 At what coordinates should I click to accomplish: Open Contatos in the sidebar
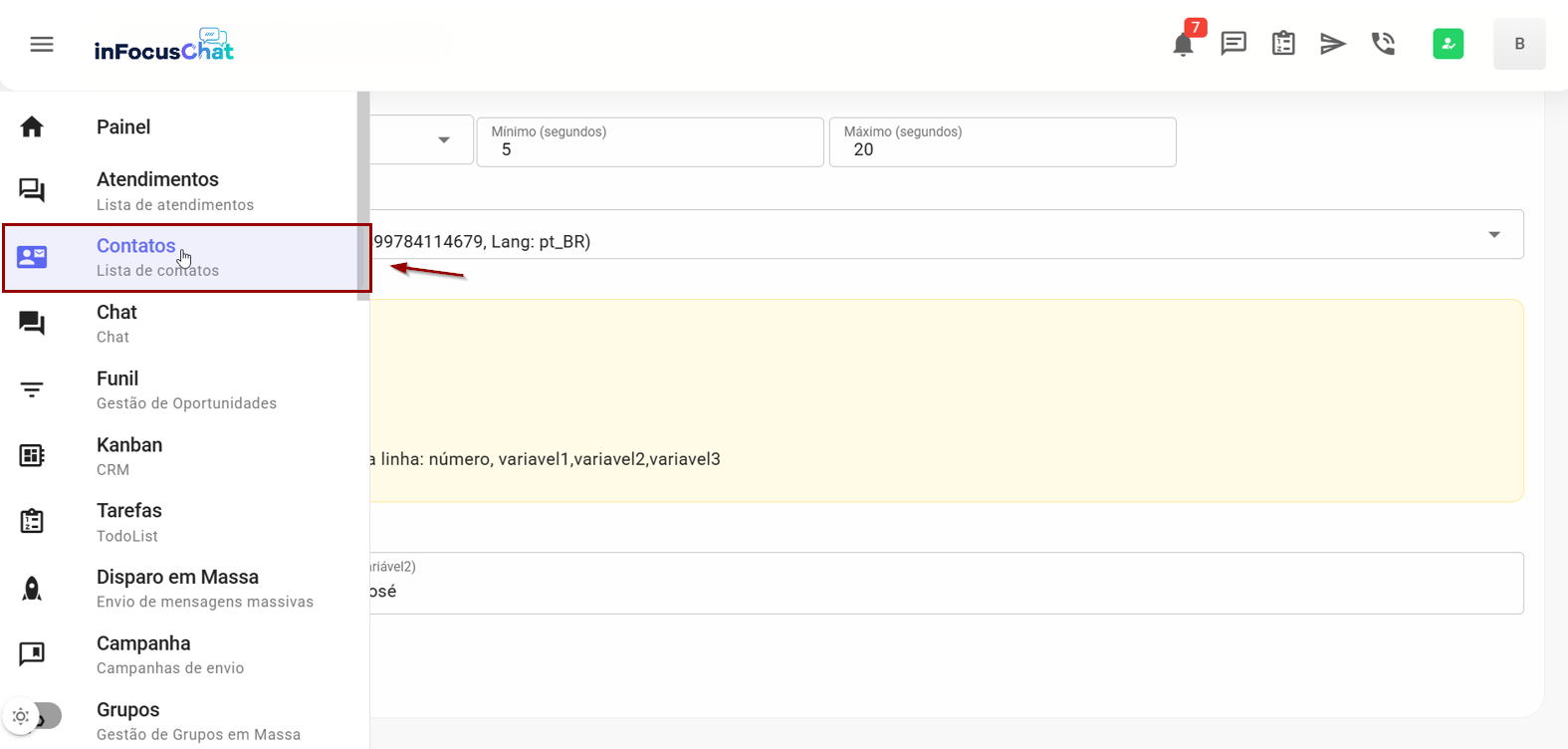136,257
